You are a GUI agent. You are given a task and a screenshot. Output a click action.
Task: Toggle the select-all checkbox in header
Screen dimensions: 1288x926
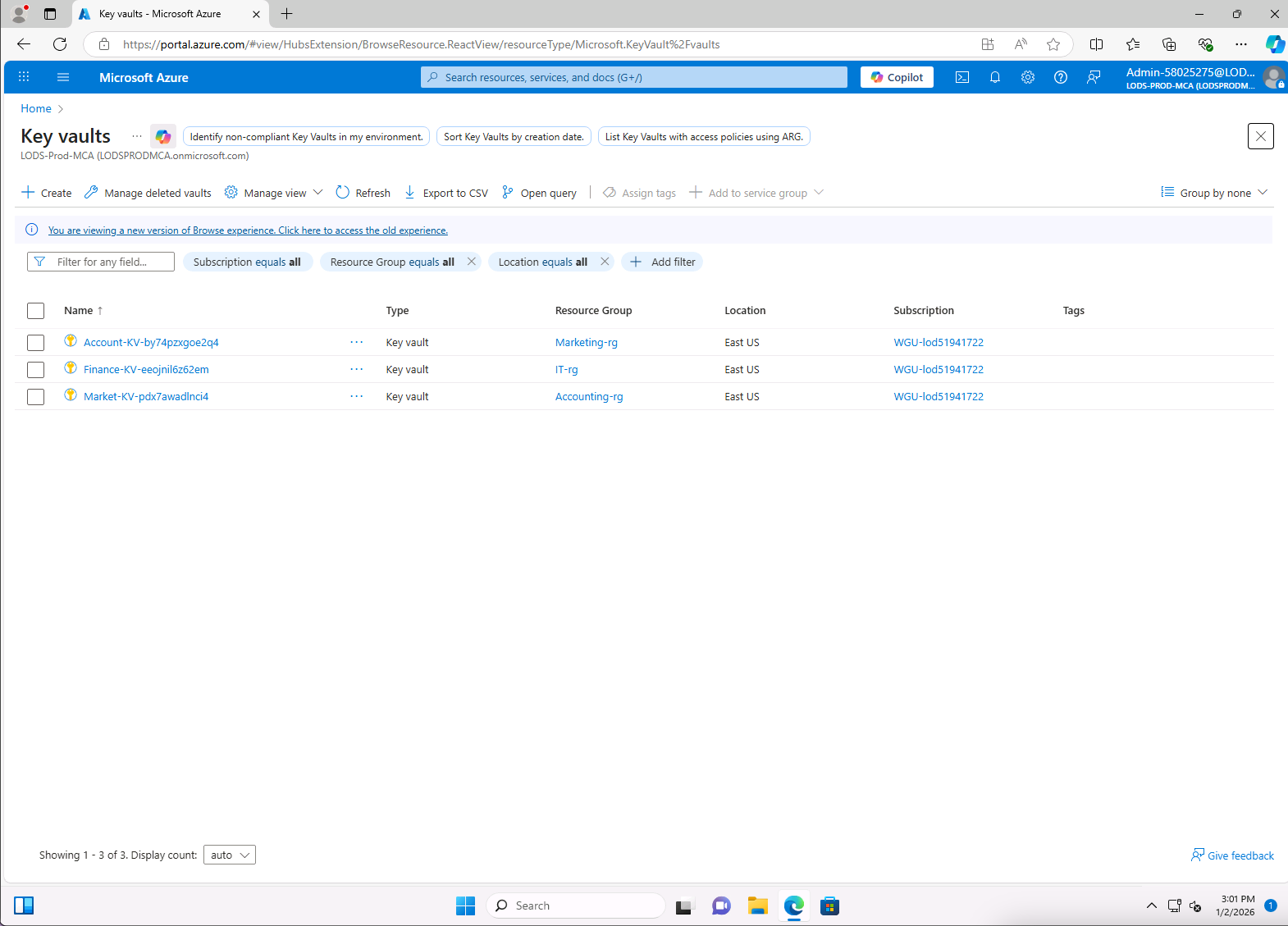35,311
